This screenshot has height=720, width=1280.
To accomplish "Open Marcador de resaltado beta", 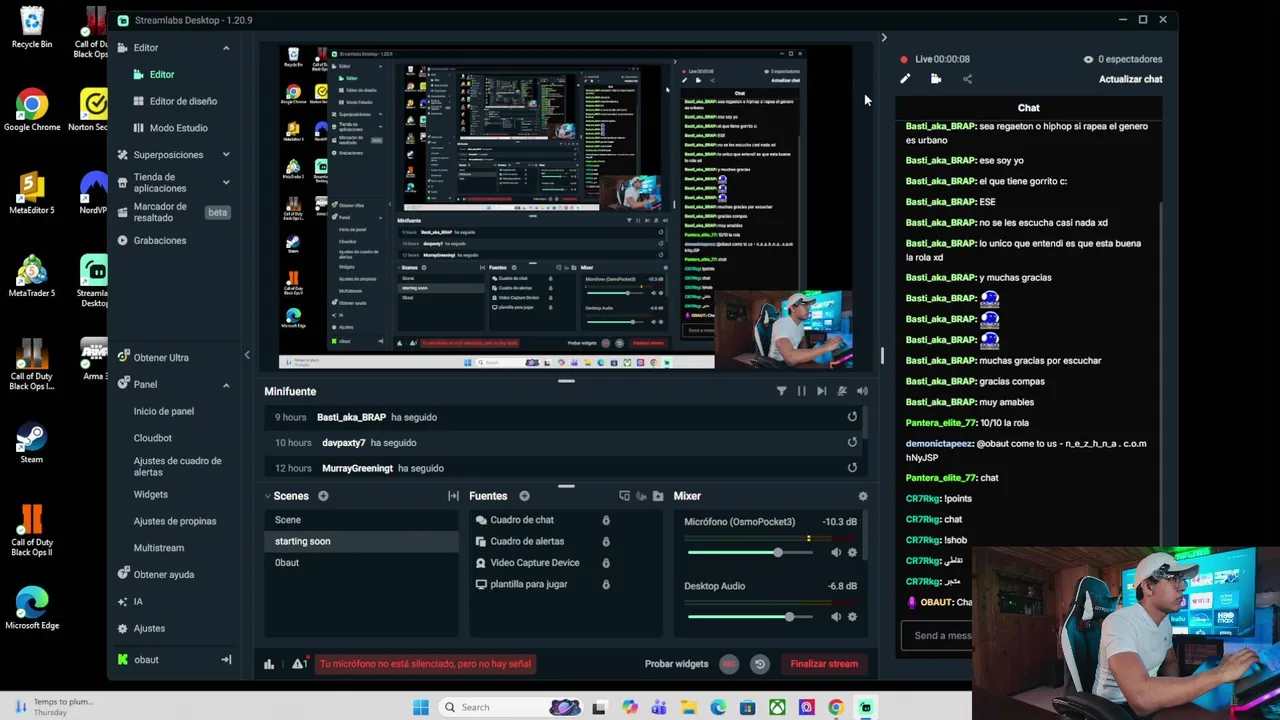I will [x=172, y=212].
